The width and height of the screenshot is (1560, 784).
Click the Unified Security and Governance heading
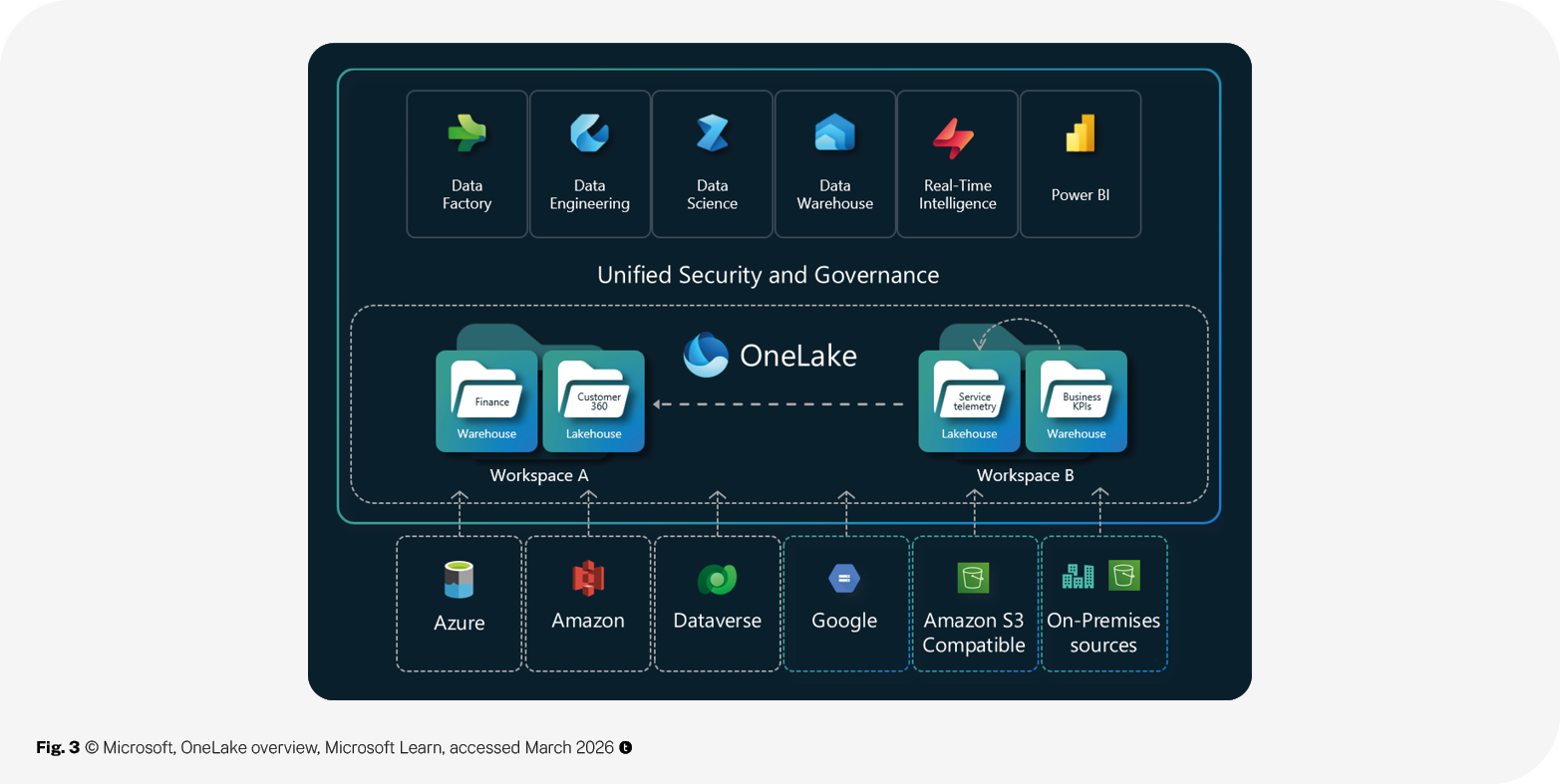click(x=768, y=275)
